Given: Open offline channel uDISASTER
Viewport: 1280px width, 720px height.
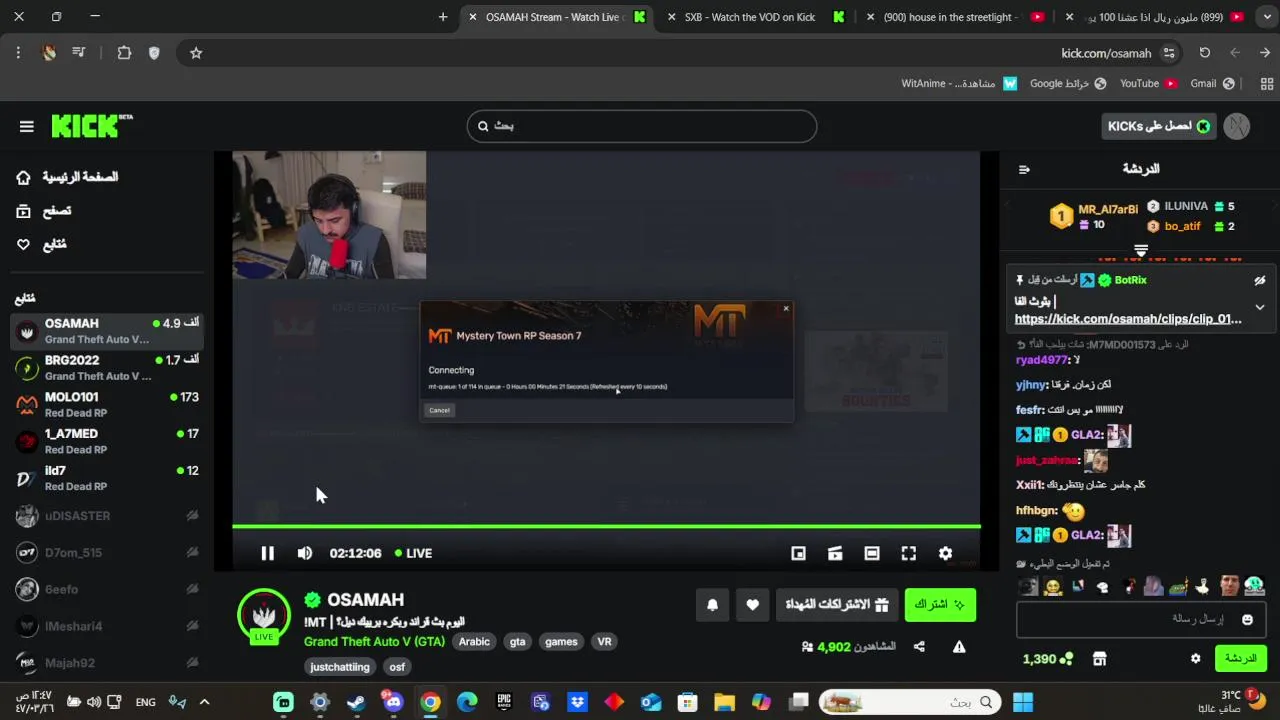Looking at the screenshot, I should tap(107, 516).
